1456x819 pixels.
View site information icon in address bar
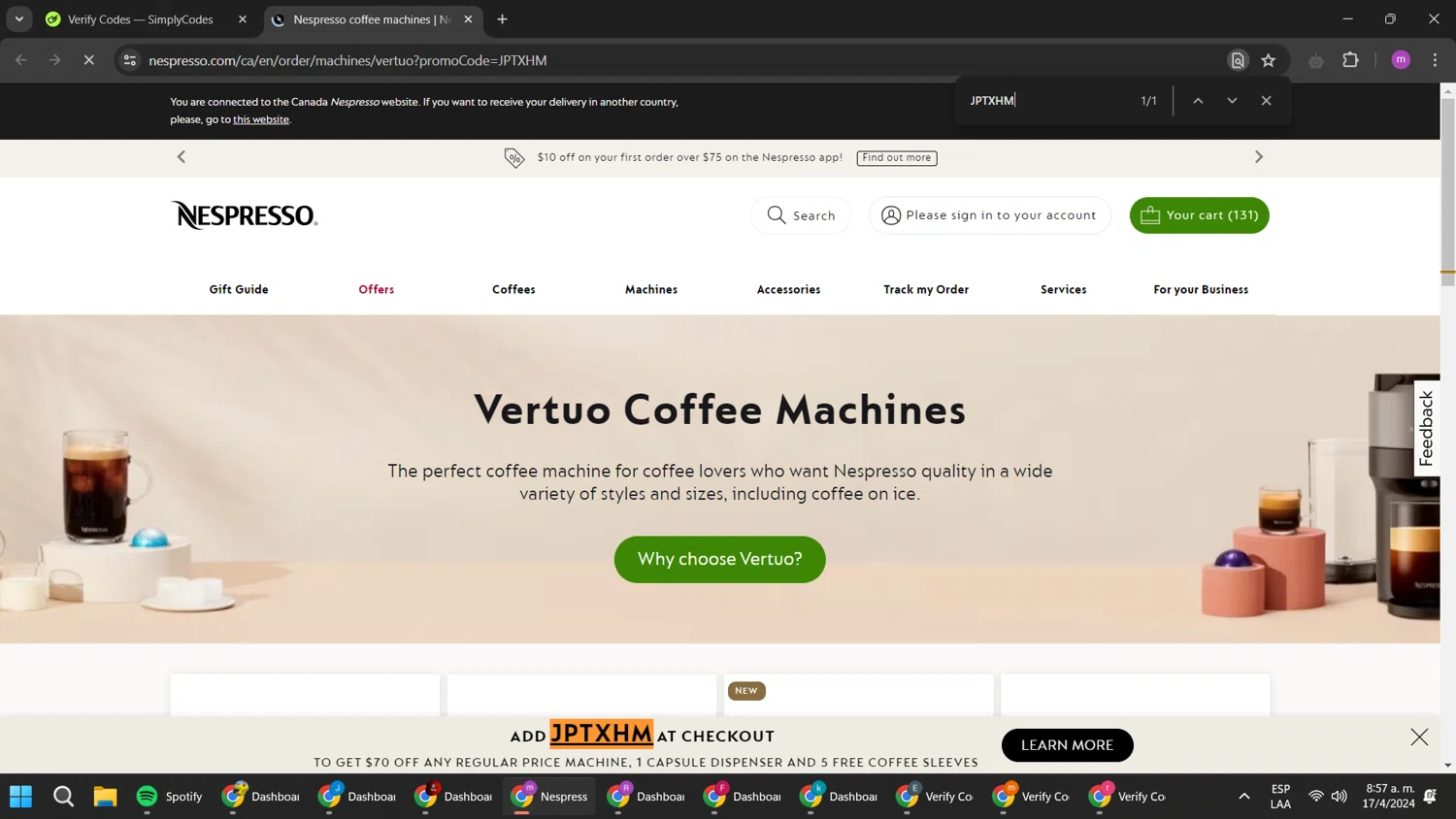(x=129, y=60)
